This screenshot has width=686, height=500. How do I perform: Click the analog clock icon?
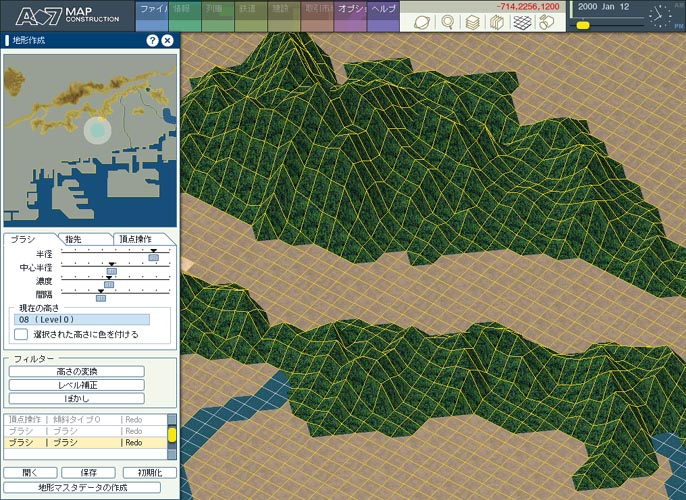pyautogui.click(x=660, y=16)
